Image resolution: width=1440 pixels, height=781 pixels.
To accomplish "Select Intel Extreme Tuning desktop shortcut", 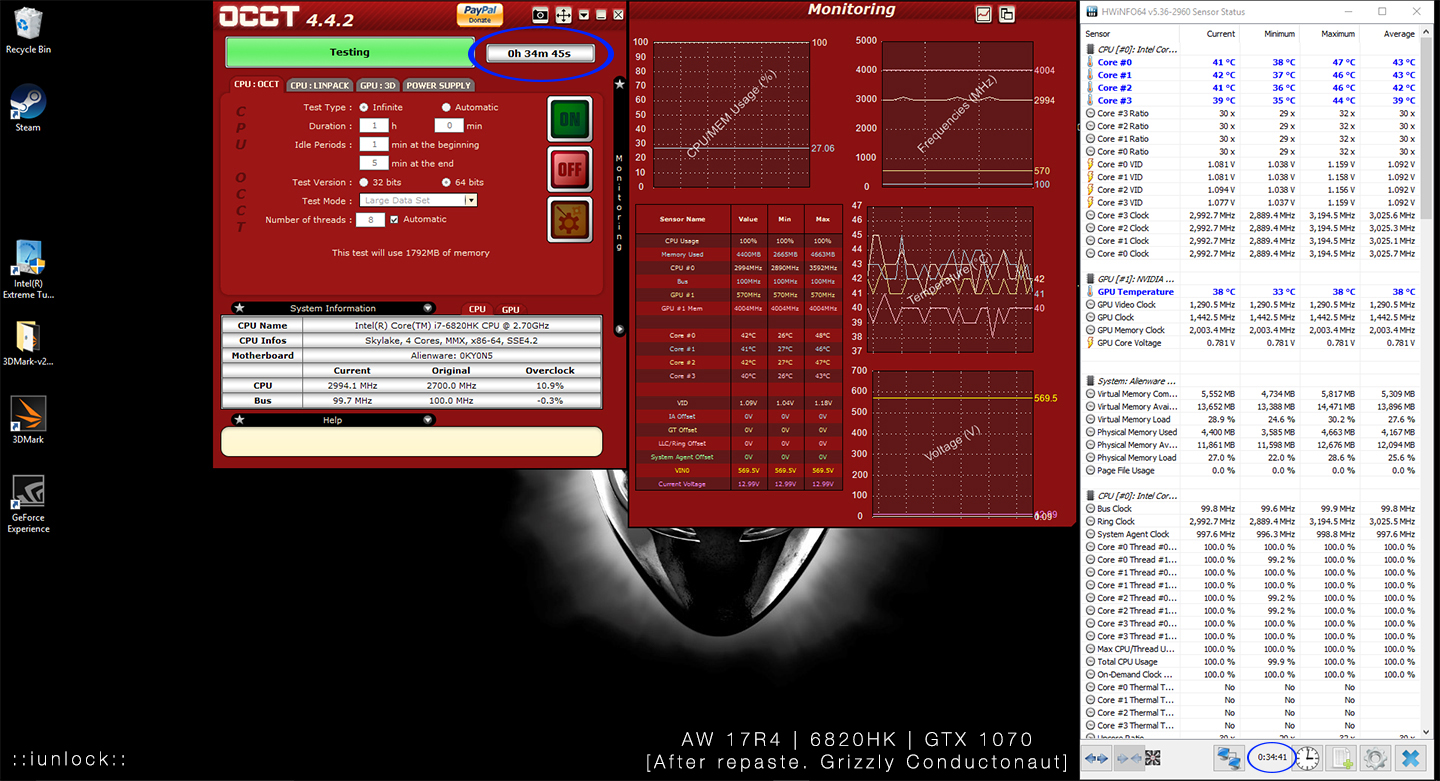I will 28,269.
